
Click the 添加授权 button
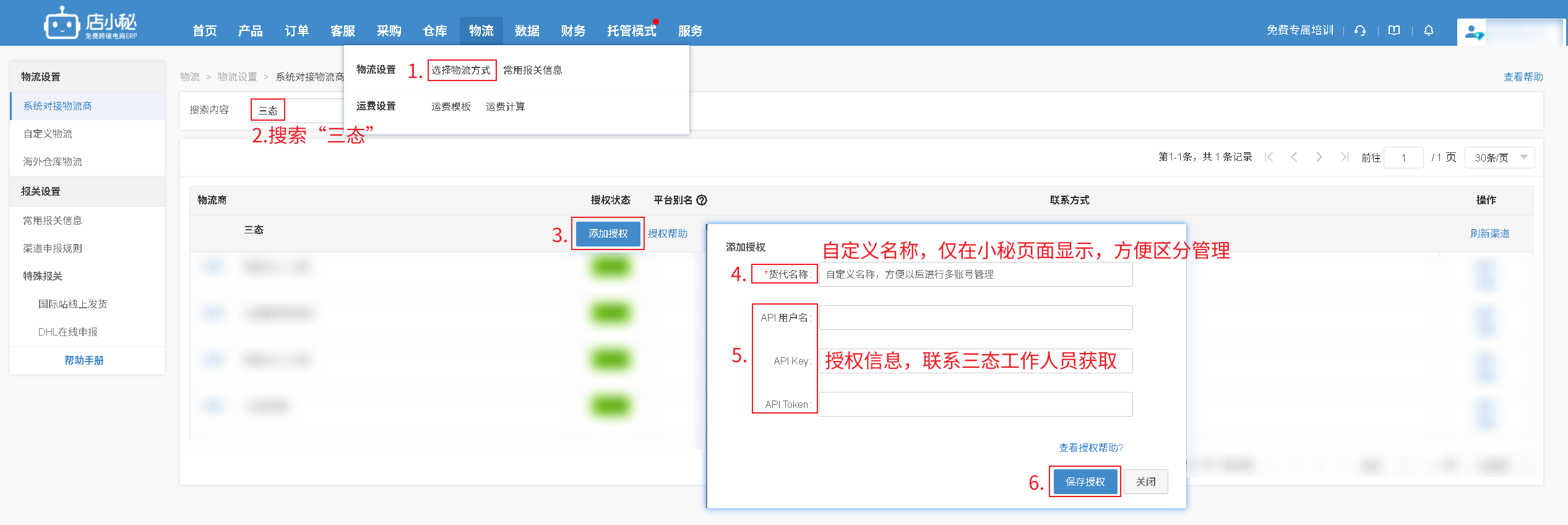click(608, 233)
